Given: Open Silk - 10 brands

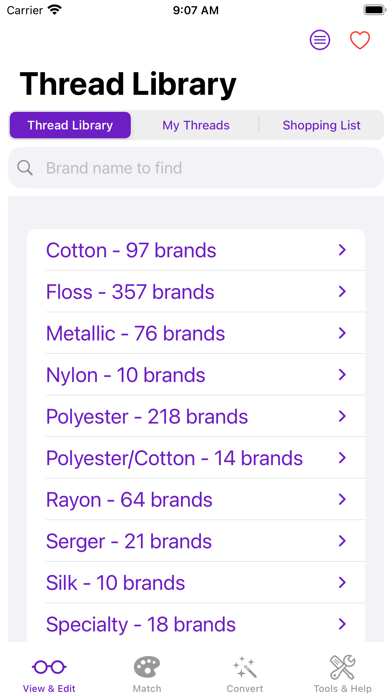Looking at the screenshot, I should pyautogui.click(x=196, y=583).
